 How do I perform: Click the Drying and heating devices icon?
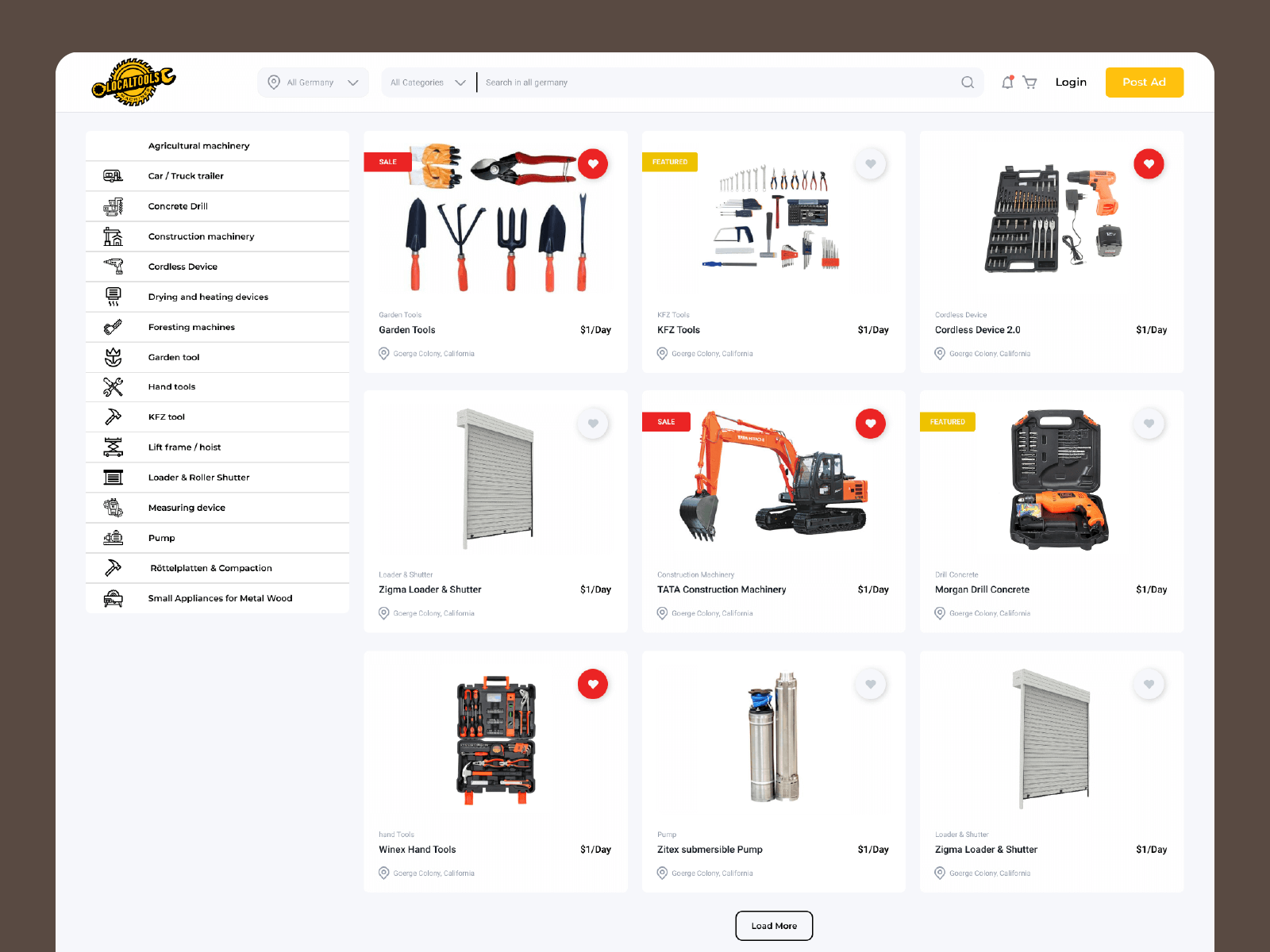point(114,297)
